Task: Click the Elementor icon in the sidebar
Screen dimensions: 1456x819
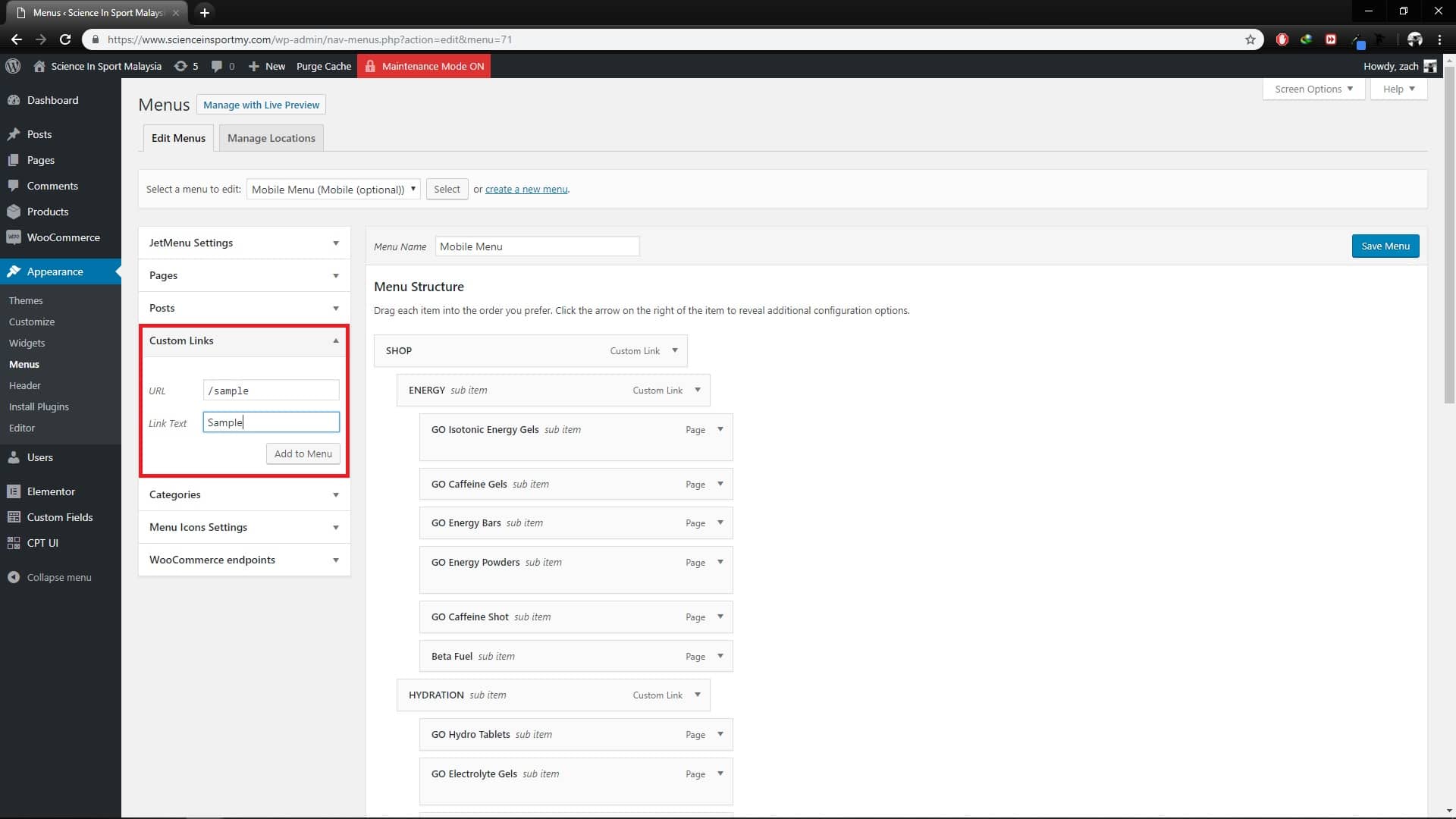Action: pos(14,491)
